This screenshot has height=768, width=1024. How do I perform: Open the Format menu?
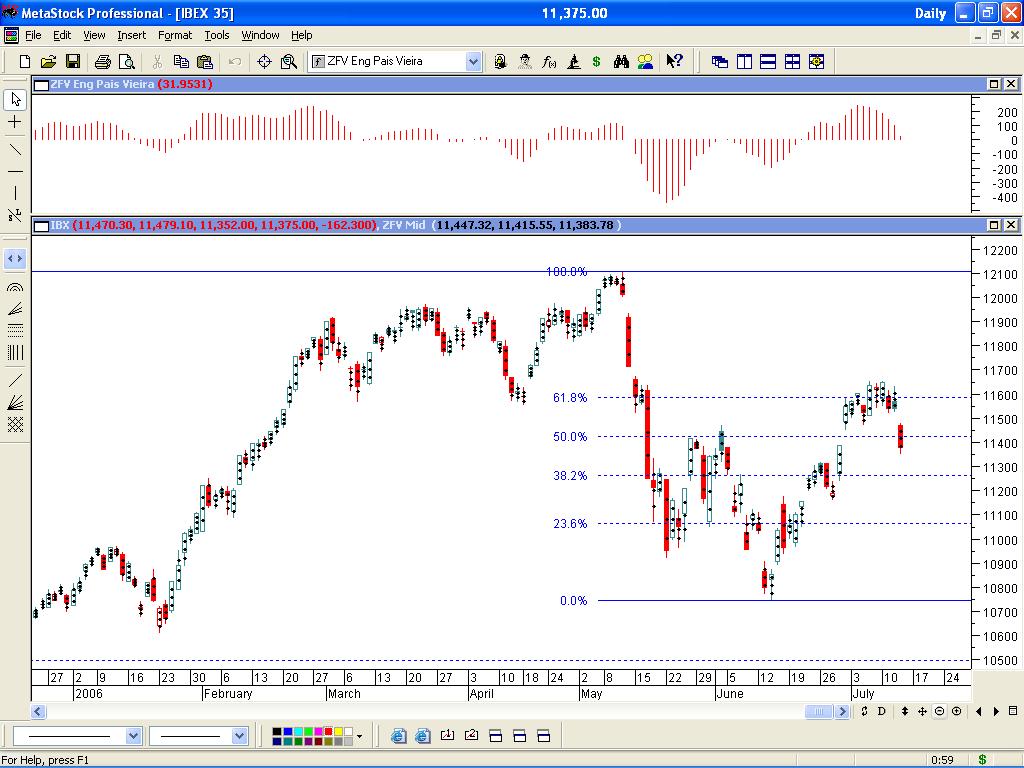tap(175, 35)
